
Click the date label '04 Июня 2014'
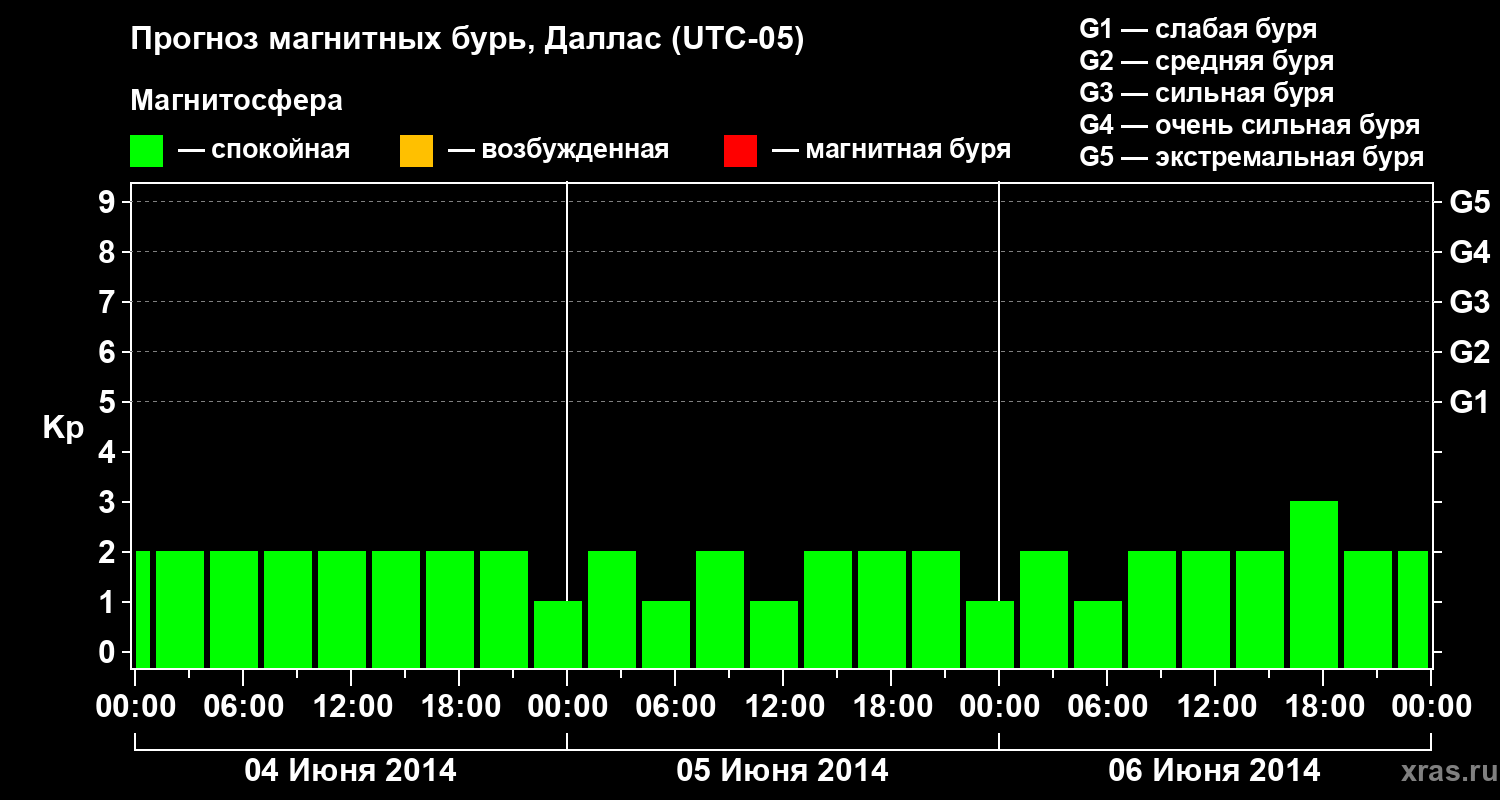[x=351, y=771]
